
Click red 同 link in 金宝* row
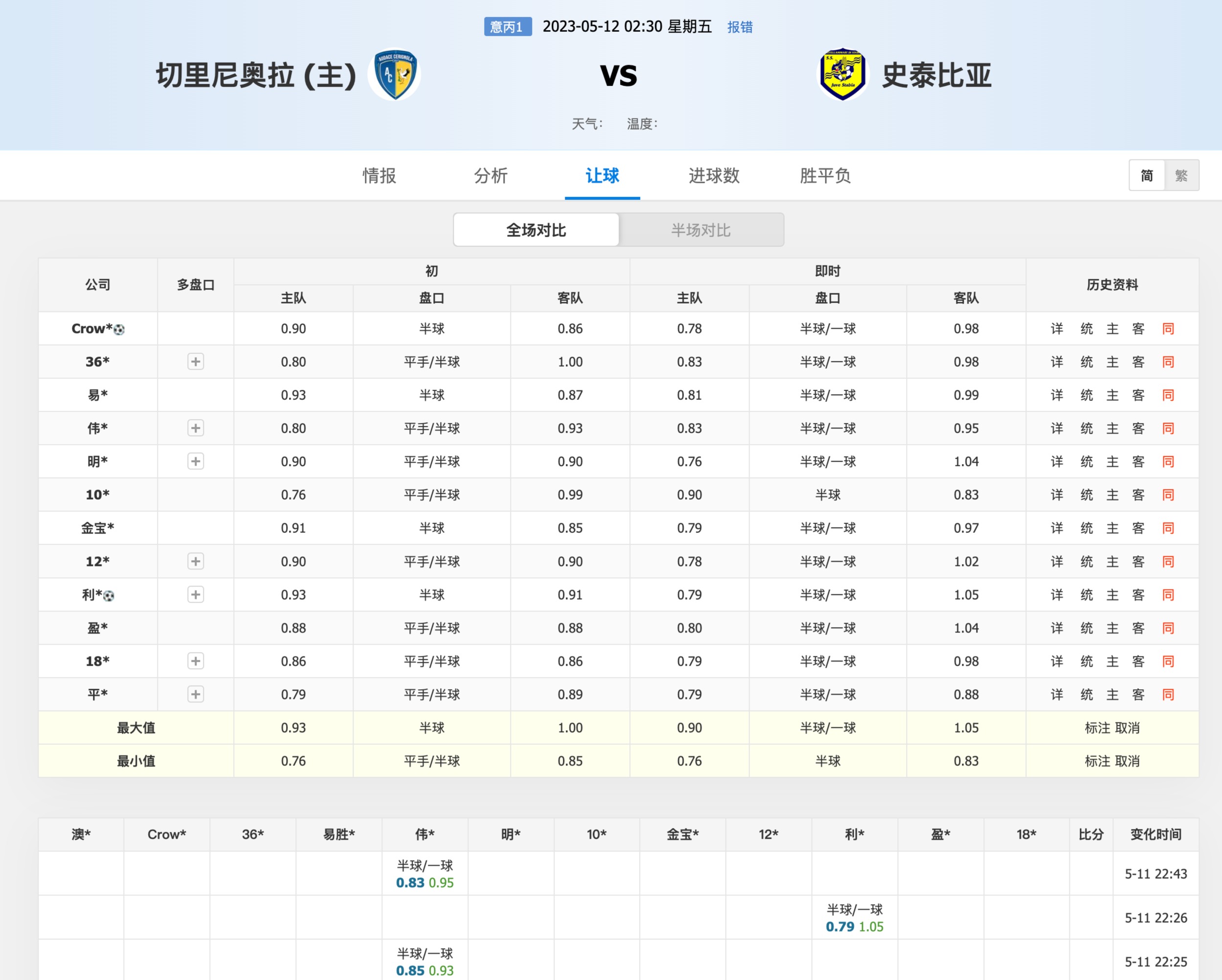coord(1168,528)
